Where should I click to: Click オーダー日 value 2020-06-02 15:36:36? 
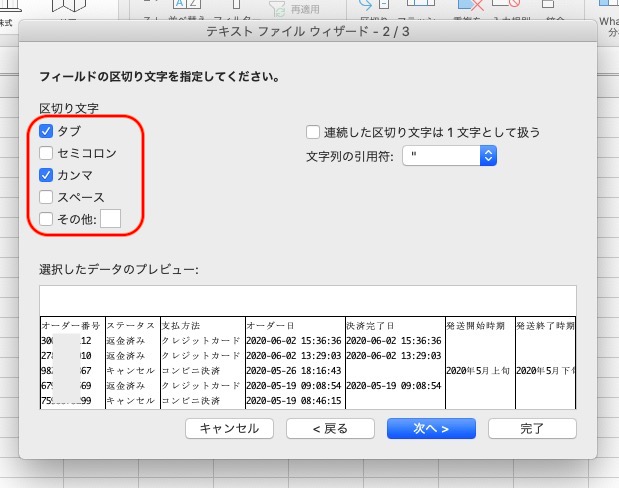tap(294, 341)
